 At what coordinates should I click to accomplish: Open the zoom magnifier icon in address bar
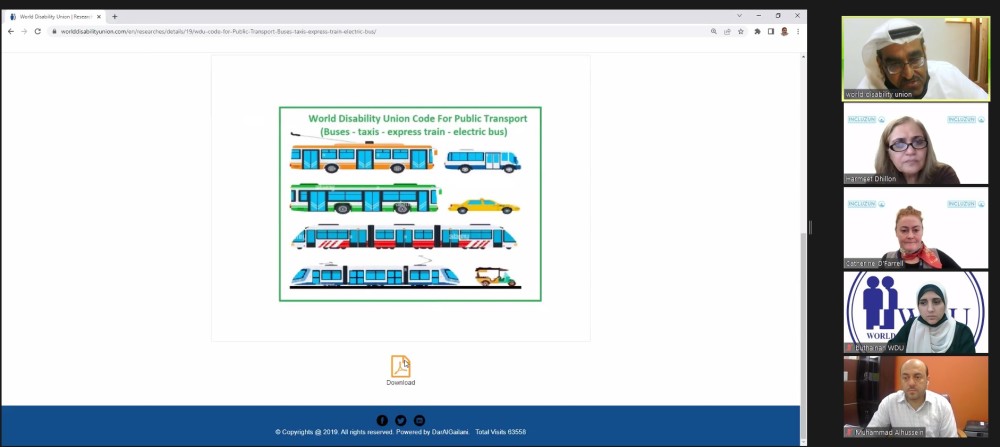point(714,31)
